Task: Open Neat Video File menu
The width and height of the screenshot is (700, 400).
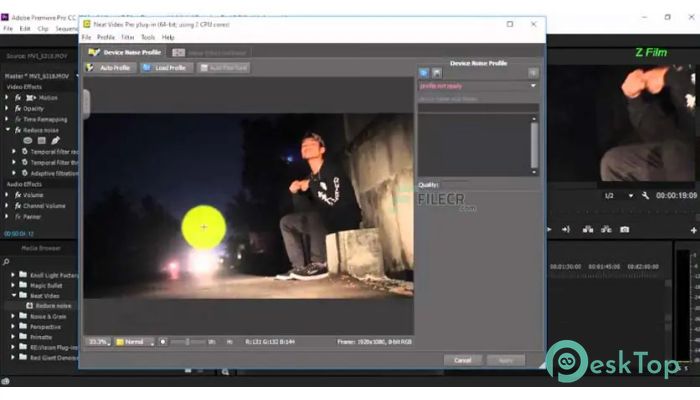Action: [x=86, y=38]
